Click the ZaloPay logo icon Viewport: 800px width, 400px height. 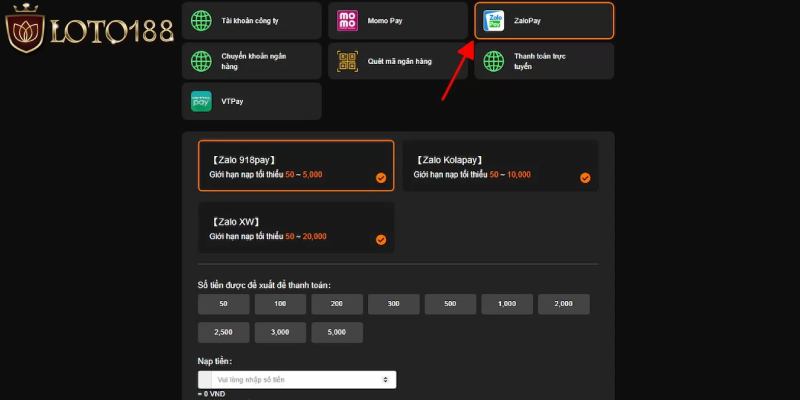[494, 21]
